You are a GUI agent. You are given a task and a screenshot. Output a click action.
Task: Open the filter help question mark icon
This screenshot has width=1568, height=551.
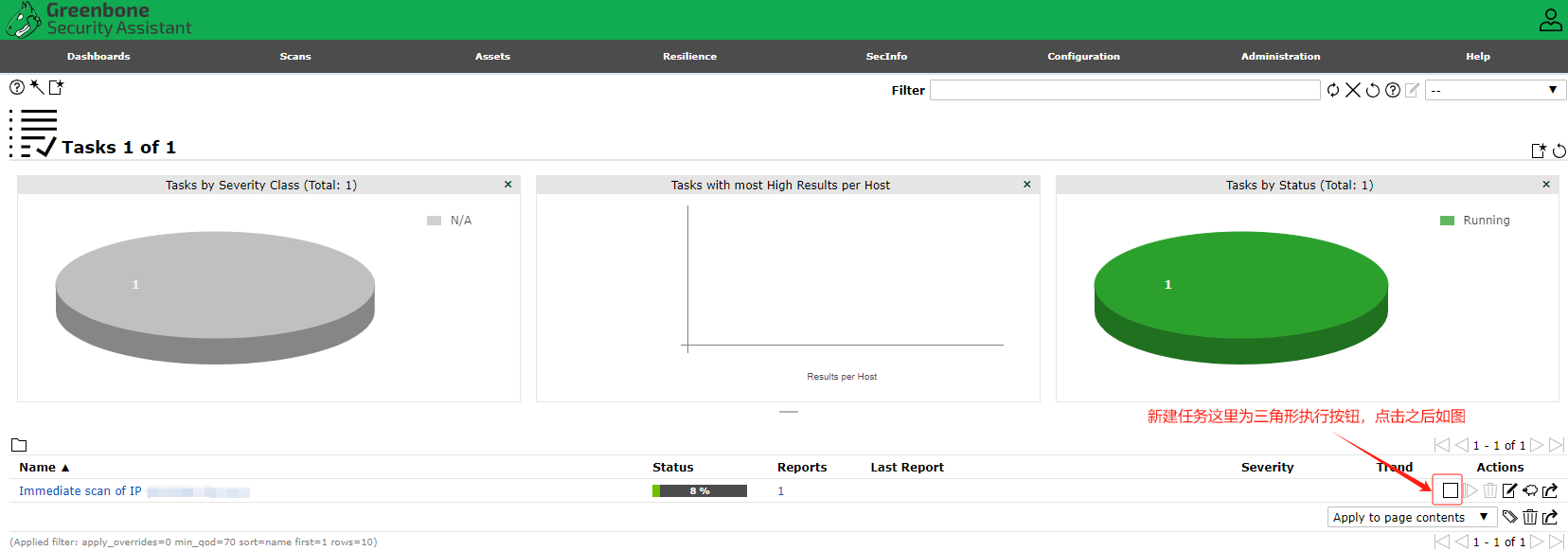click(1393, 90)
